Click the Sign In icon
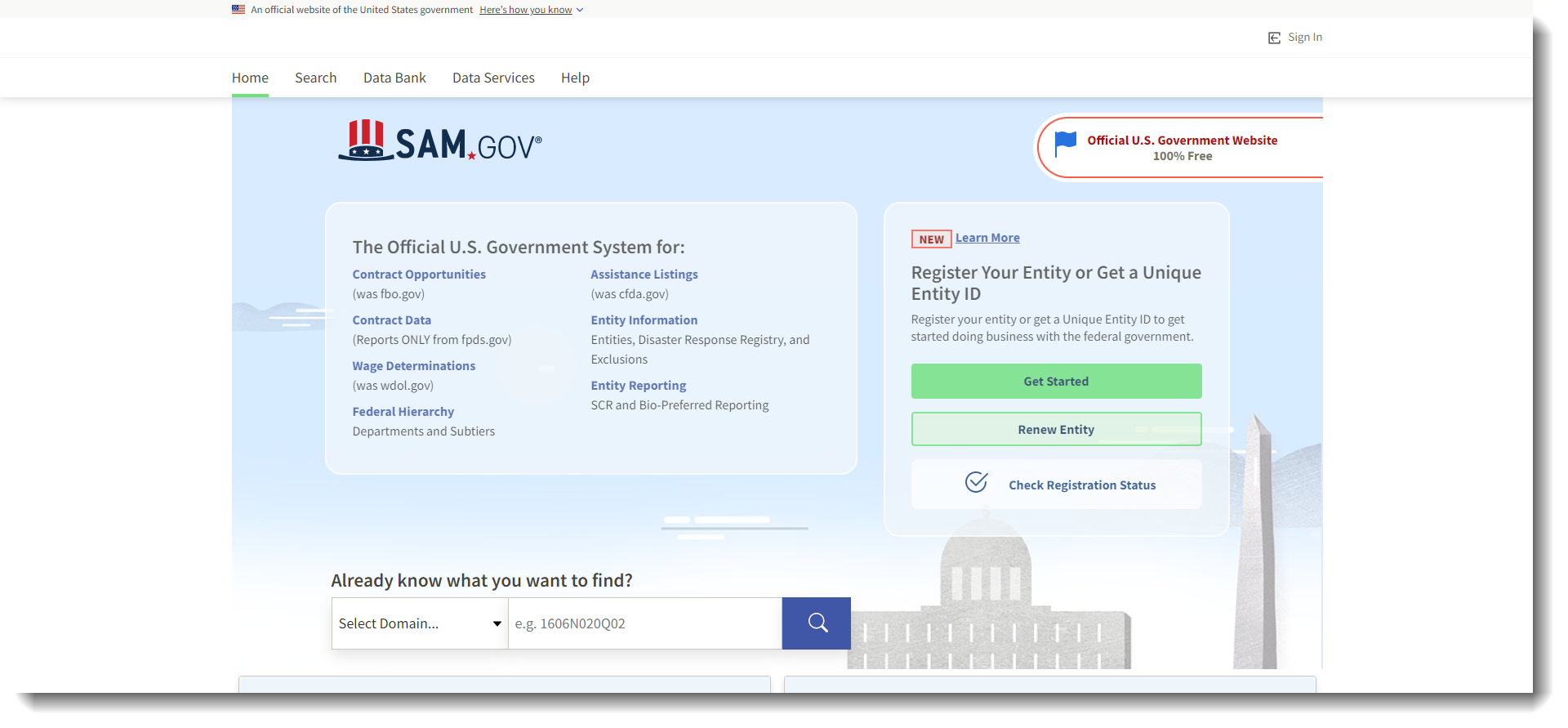 coord(1274,38)
